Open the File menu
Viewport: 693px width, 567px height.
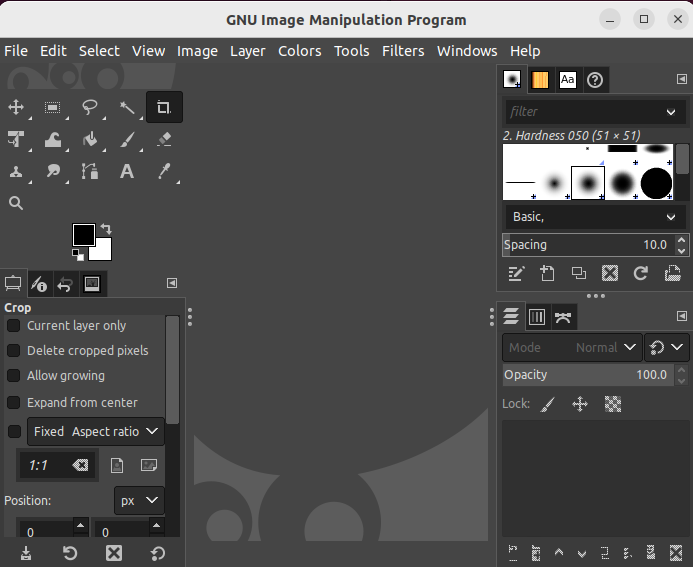point(16,51)
